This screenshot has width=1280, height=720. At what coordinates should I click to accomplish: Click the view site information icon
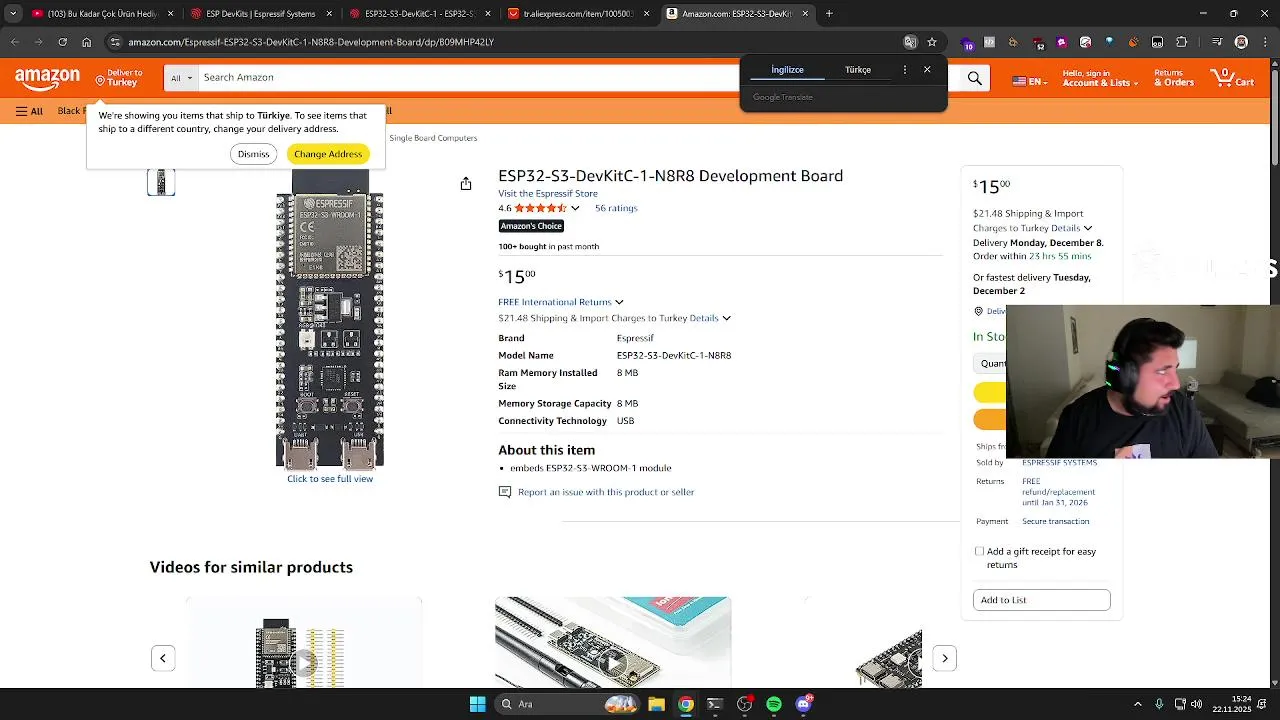tap(116, 42)
